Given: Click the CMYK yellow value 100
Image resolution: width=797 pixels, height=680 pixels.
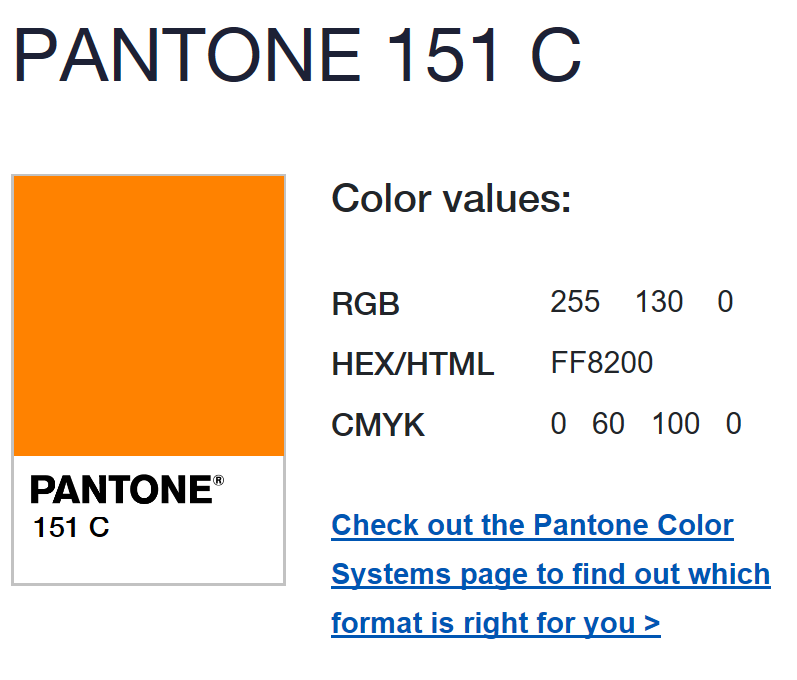Looking at the screenshot, I should (676, 424).
